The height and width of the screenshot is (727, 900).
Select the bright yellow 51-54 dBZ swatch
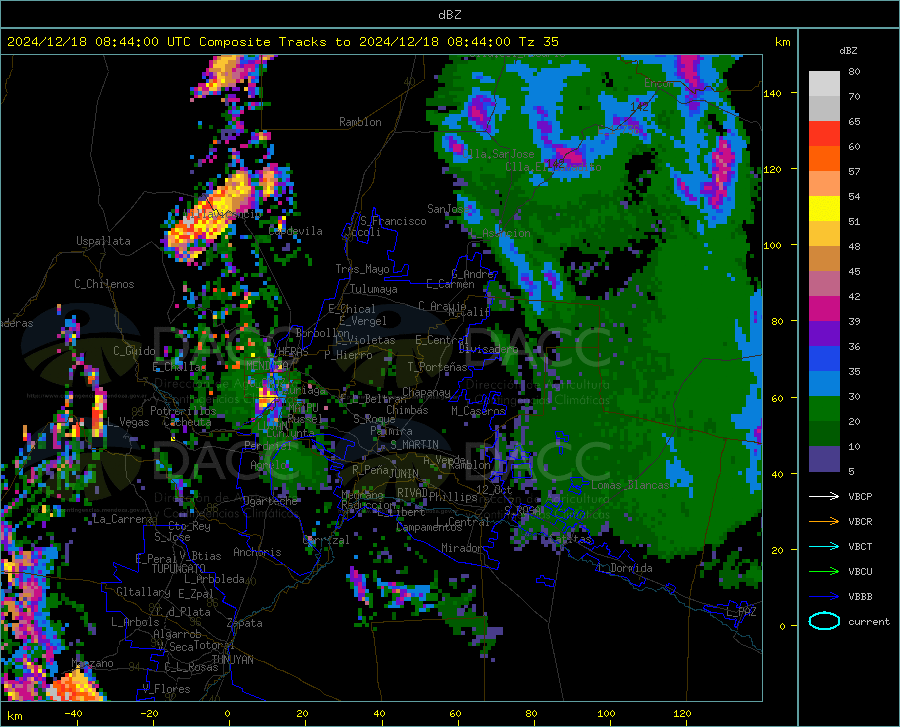click(x=824, y=209)
